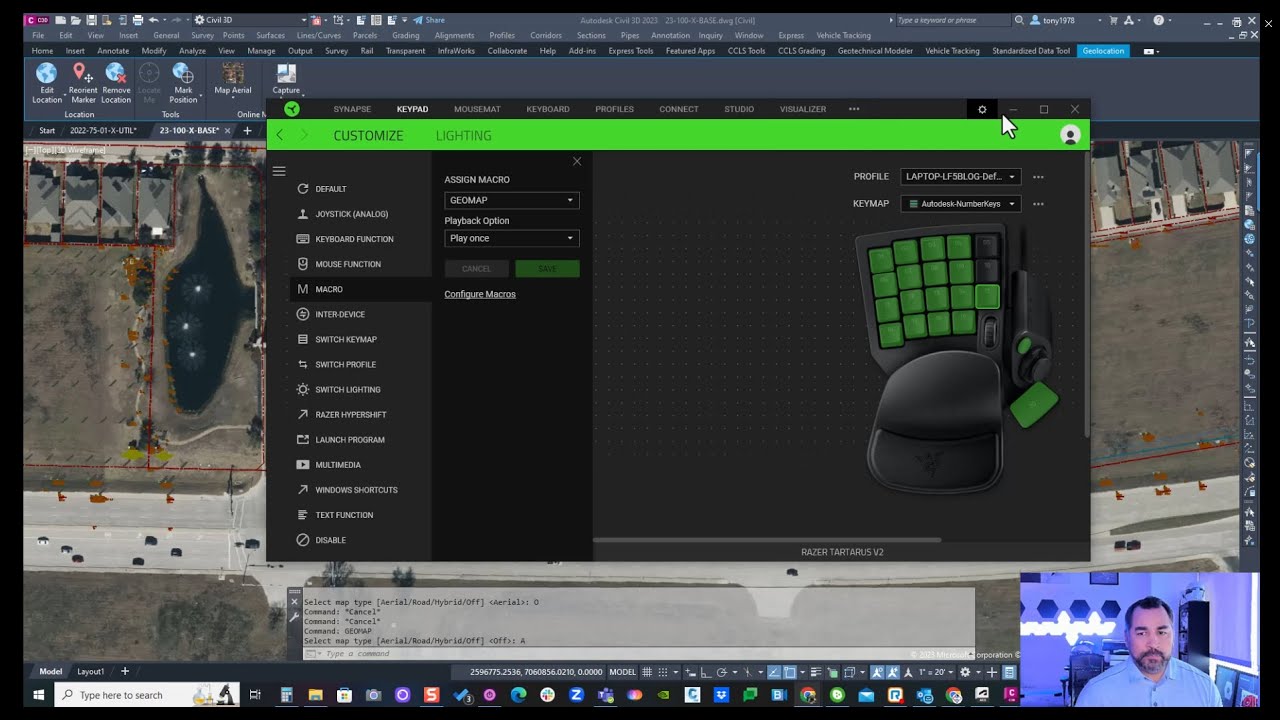Toggle dynamic input in status bar
Viewport: 1280px width, 720px height.
pyautogui.click(x=690, y=672)
